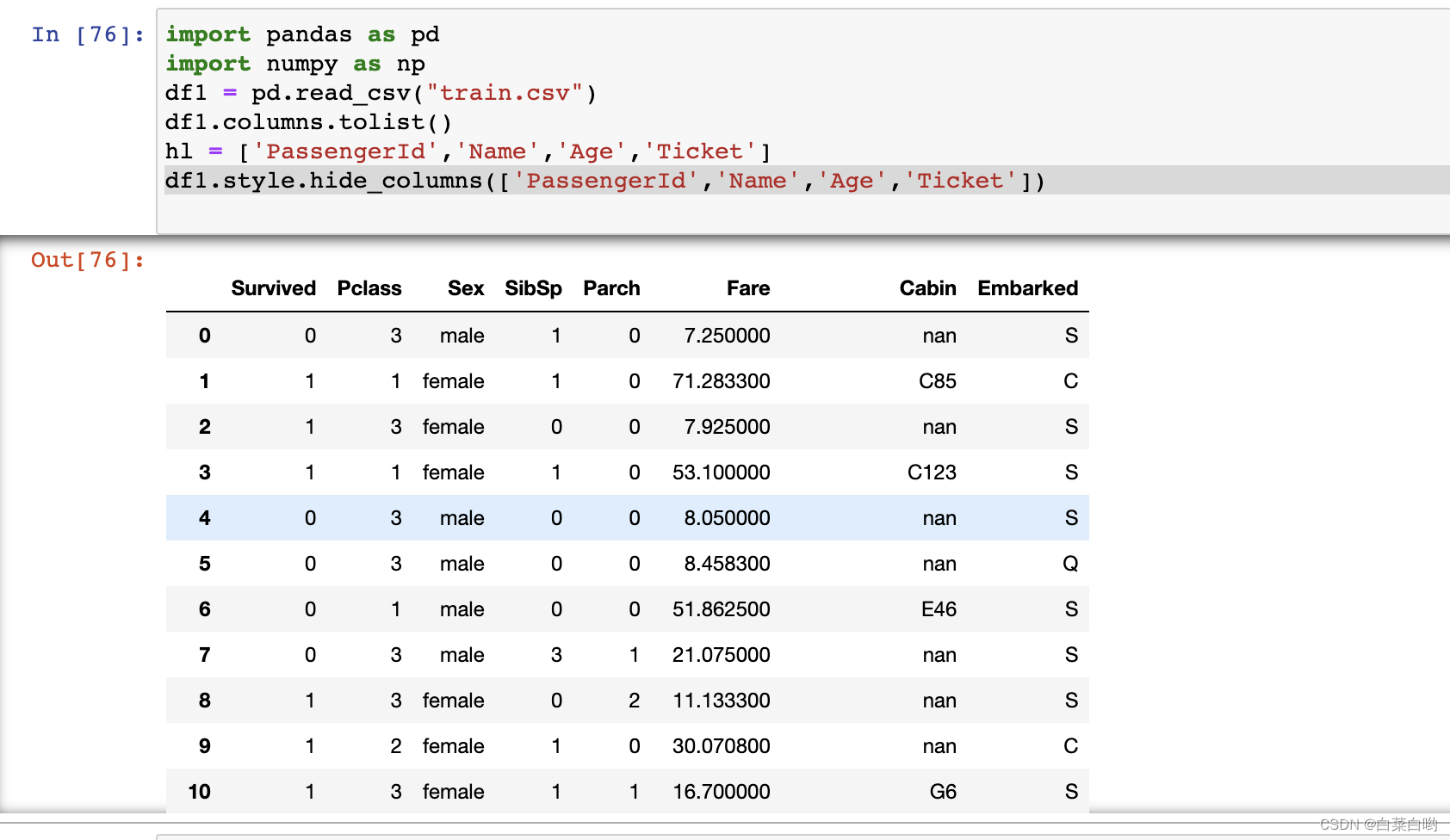This screenshot has width=1450, height=840.
Task: Click the SibSp column header
Action: tap(533, 288)
